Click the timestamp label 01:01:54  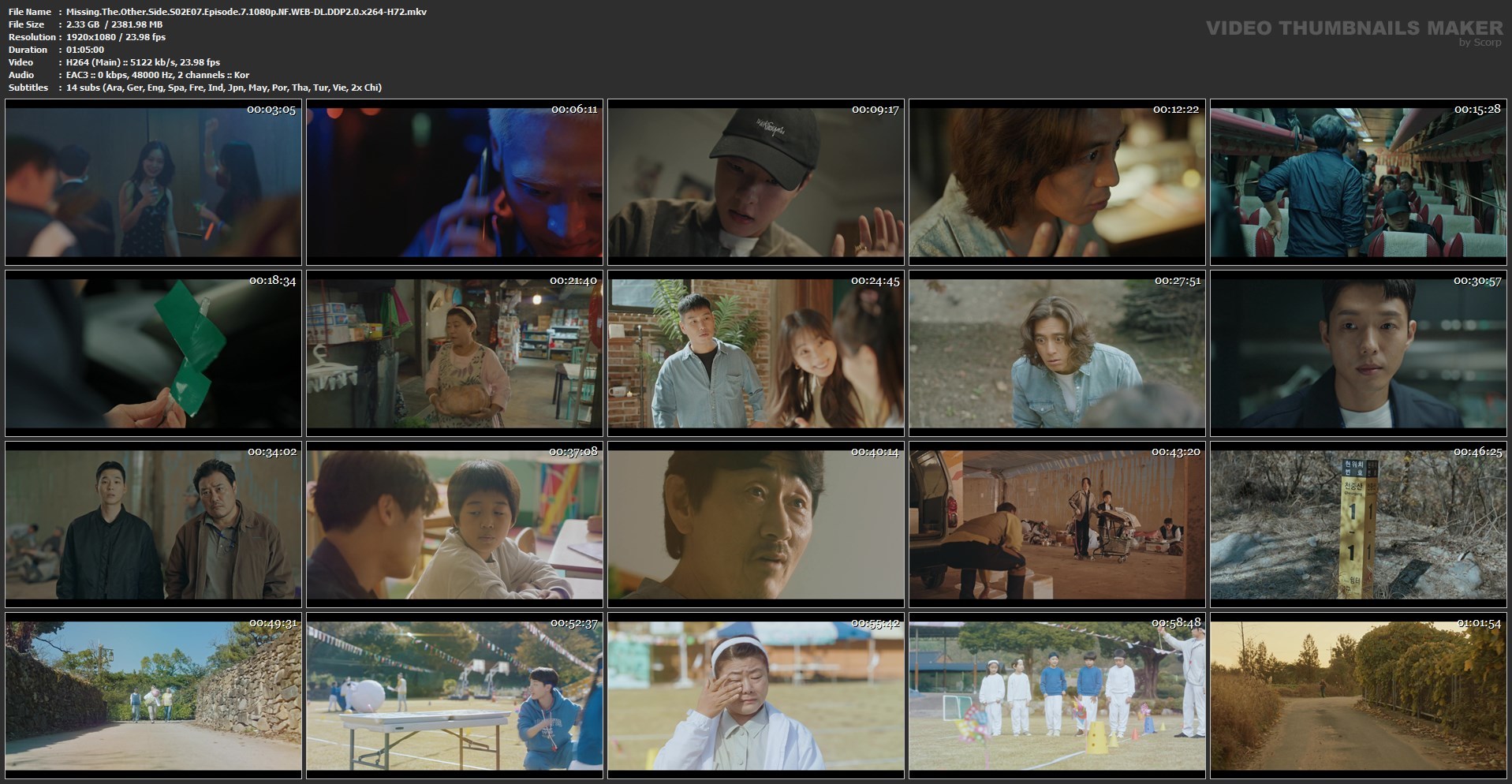point(1477,623)
